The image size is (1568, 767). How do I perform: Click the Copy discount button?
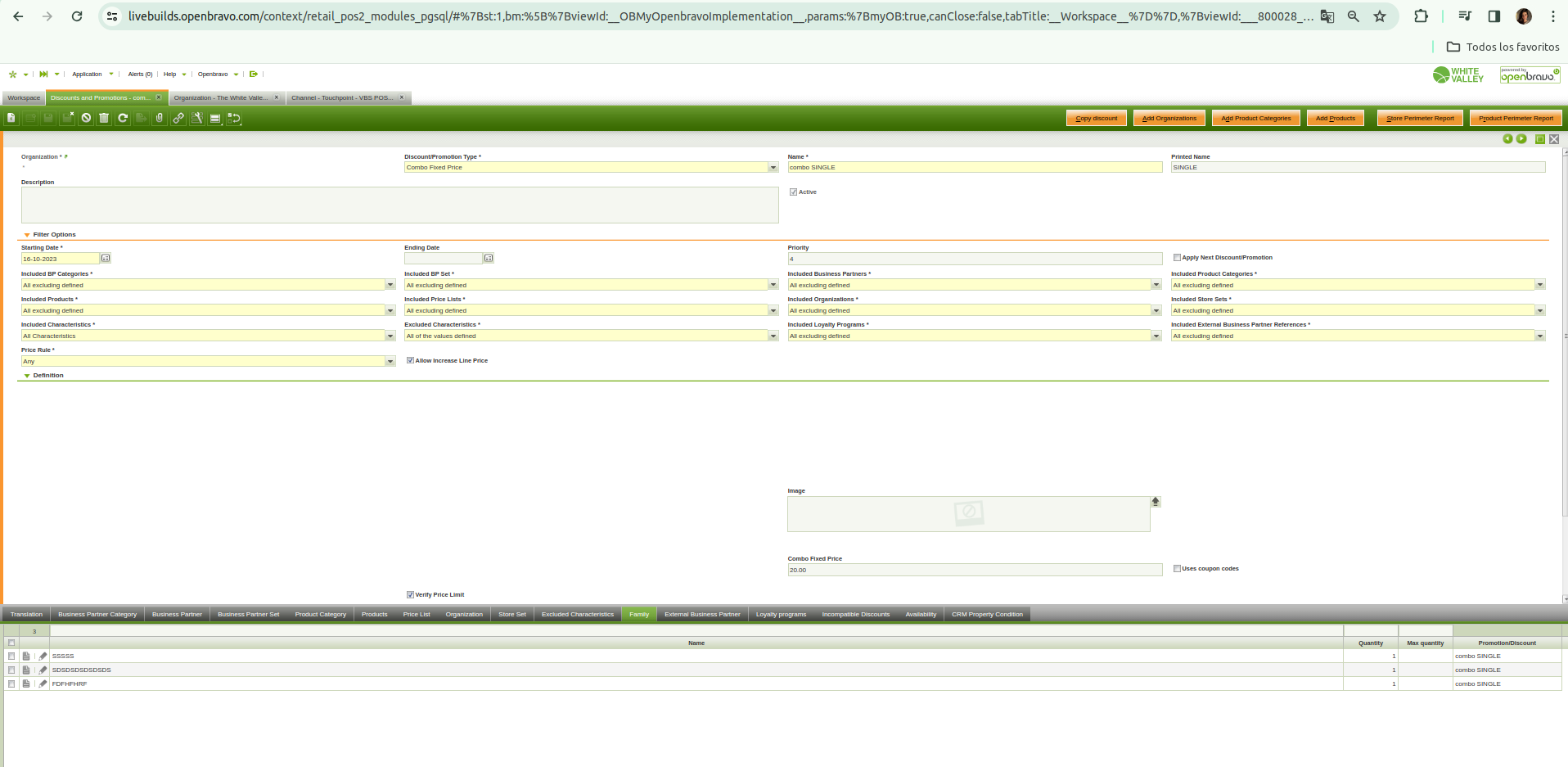[x=1096, y=119]
